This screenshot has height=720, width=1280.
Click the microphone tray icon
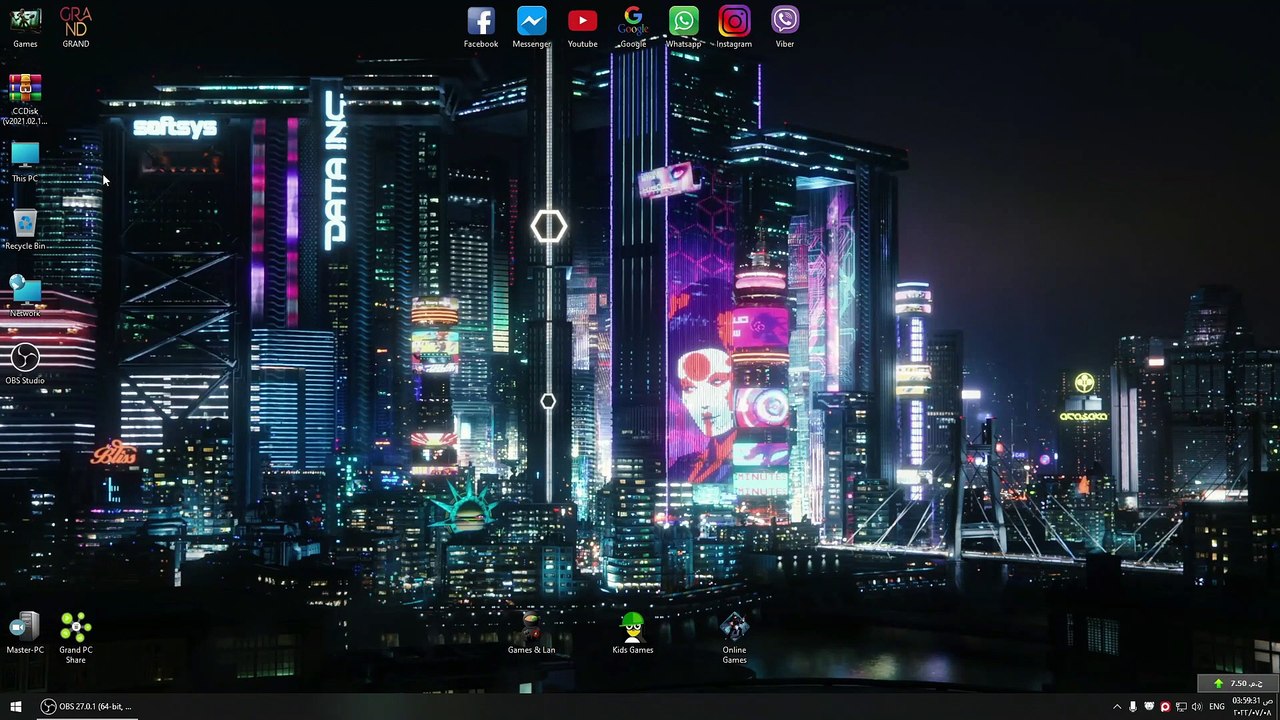pyautogui.click(x=1133, y=707)
